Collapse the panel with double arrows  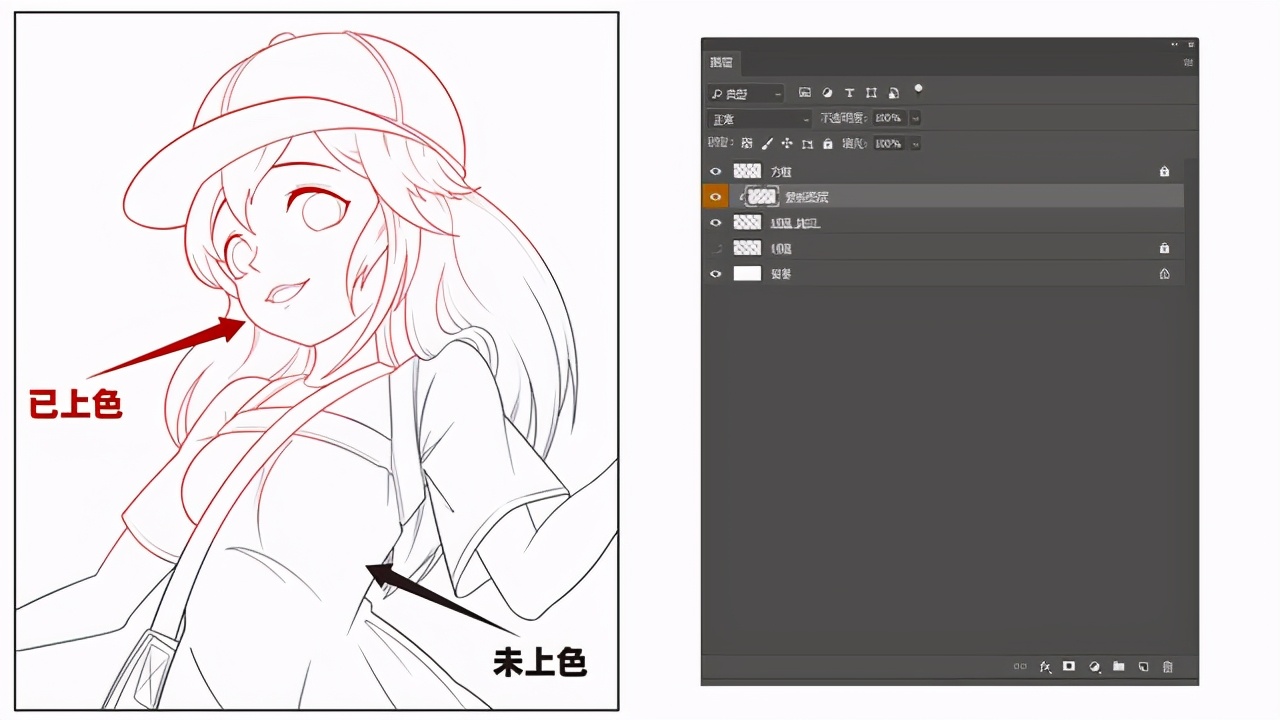(x=1174, y=44)
